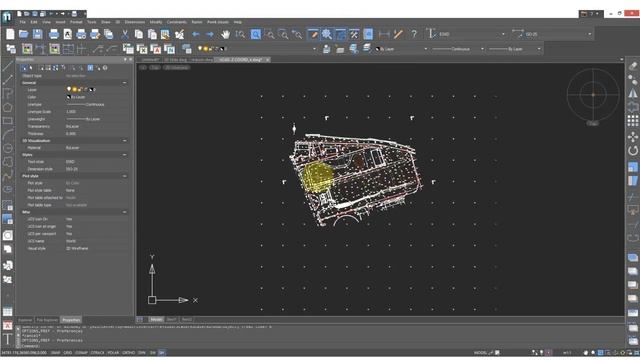Click the Linetype Scale value field
This screenshot has height=360, width=640.
coord(96,112)
